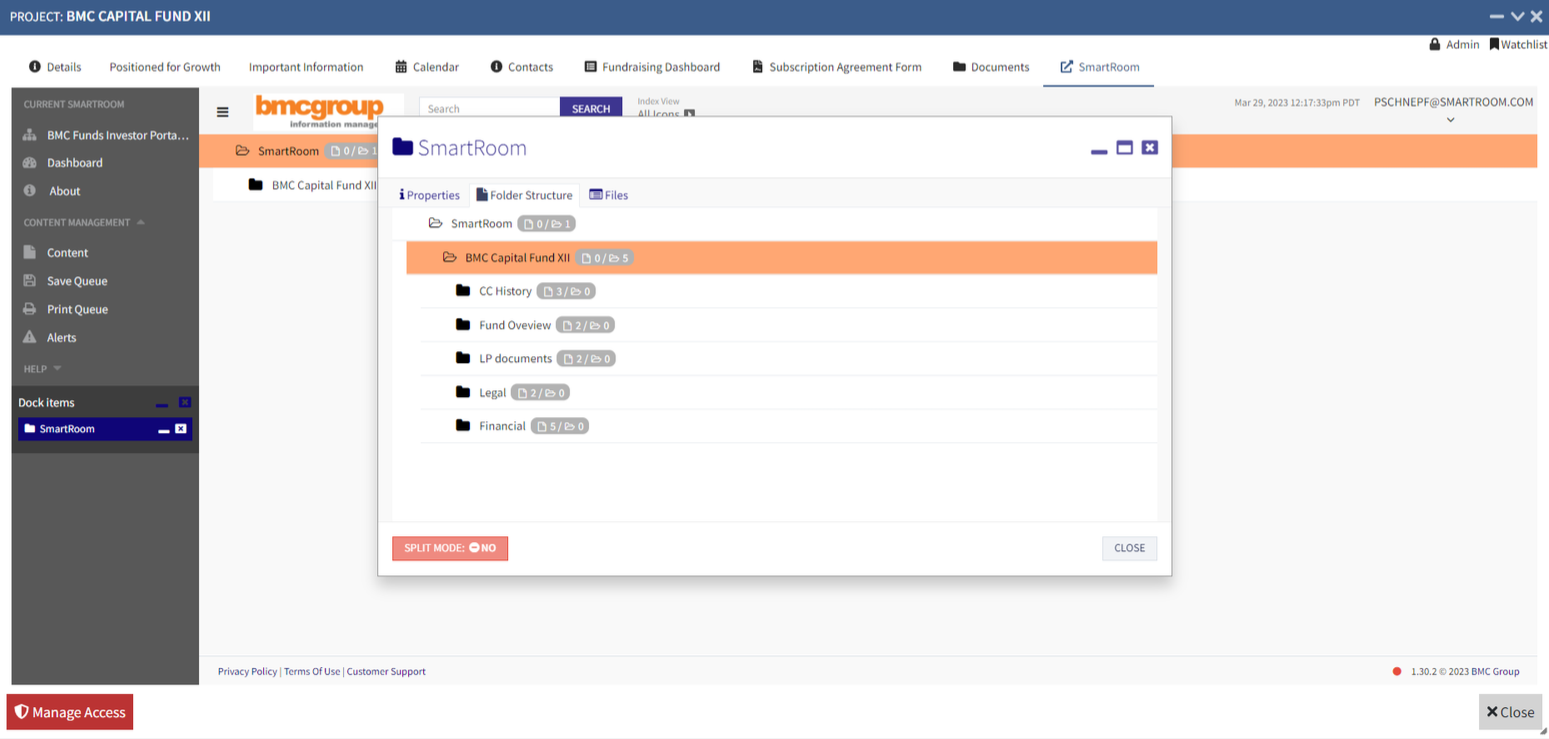Open the Contacts tab

coord(522,67)
